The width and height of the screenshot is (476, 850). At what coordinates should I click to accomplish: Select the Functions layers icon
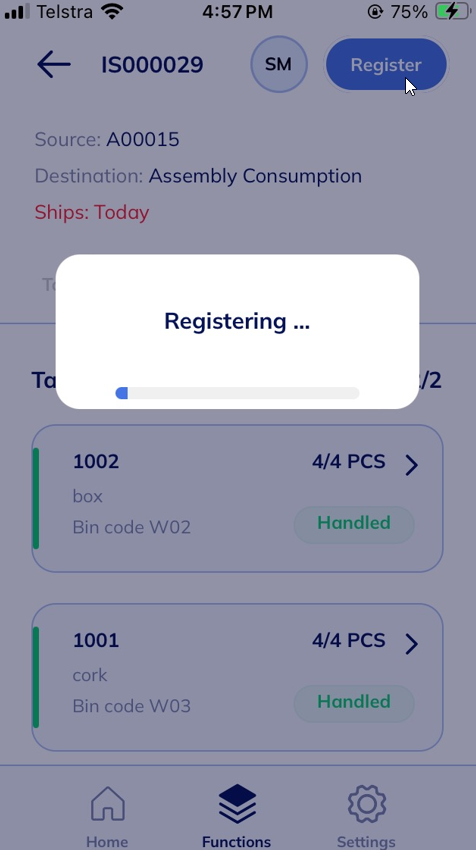tap(237, 804)
